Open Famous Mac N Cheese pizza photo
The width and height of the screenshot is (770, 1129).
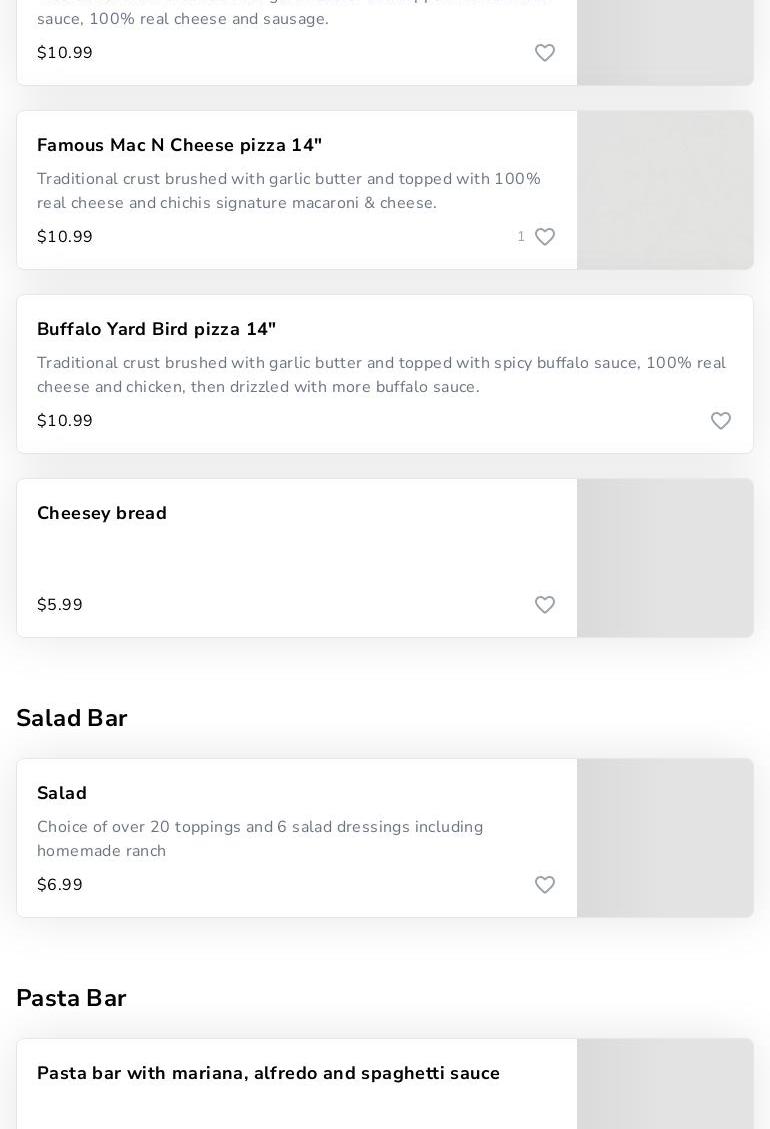click(665, 190)
